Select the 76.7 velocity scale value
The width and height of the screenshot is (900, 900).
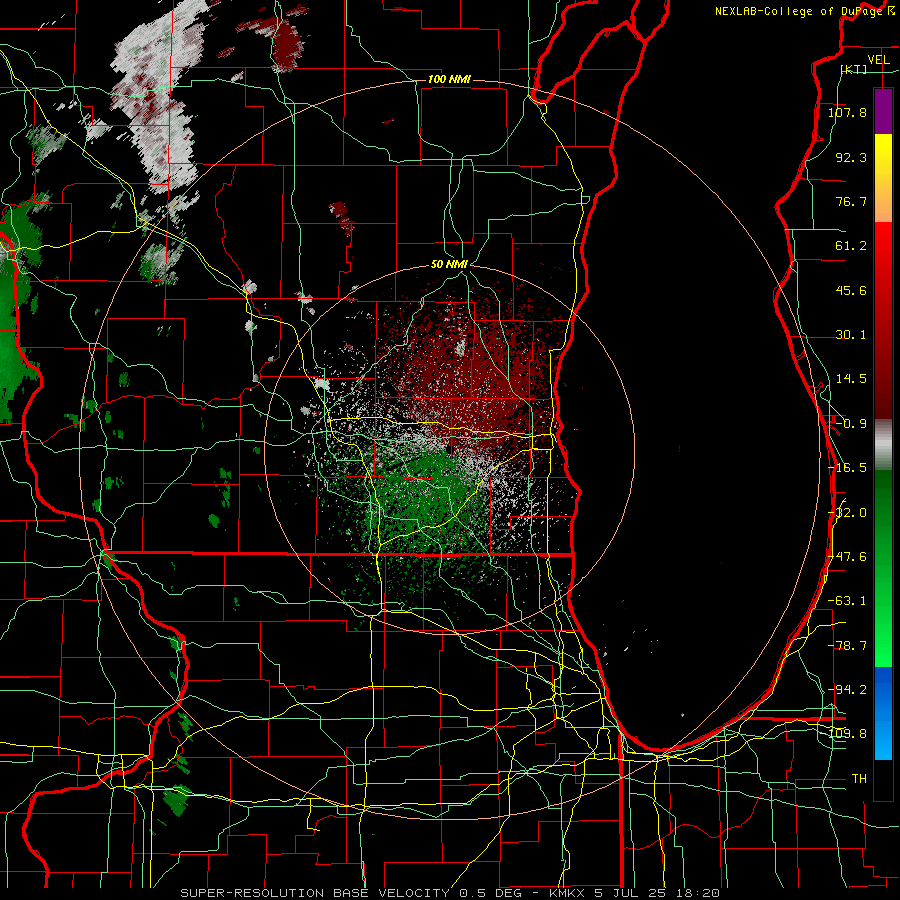(x=851, y=201)
